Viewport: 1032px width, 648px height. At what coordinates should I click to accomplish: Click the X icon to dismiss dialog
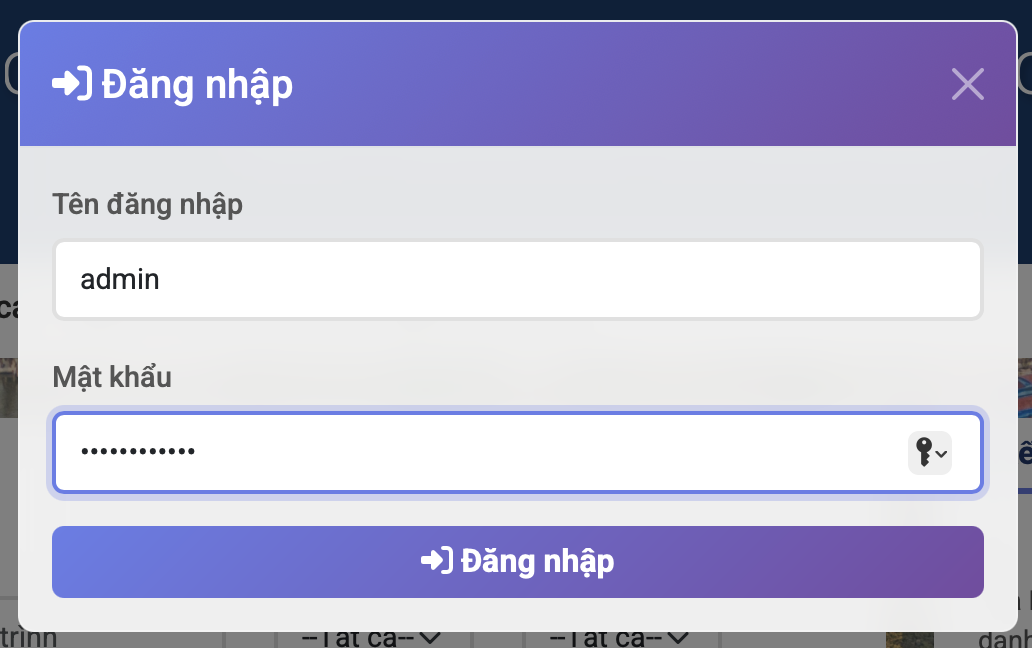(967, 84)
